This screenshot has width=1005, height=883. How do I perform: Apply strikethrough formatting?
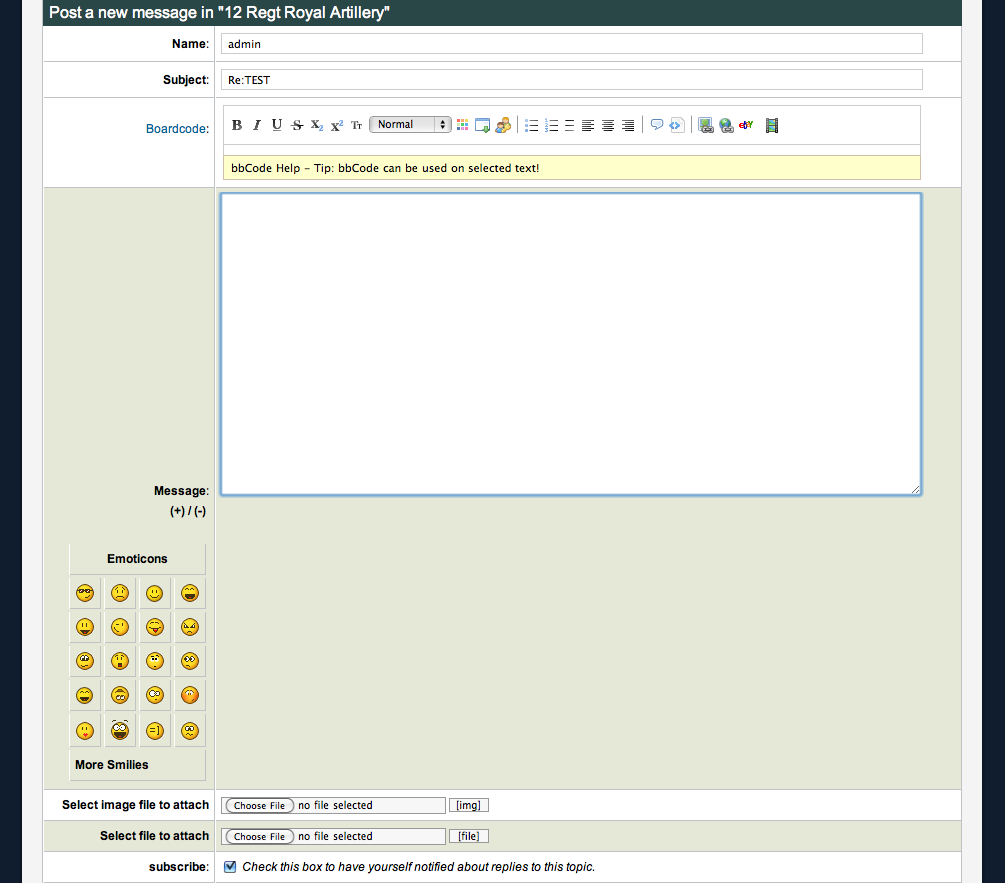[x=297, y=125]
